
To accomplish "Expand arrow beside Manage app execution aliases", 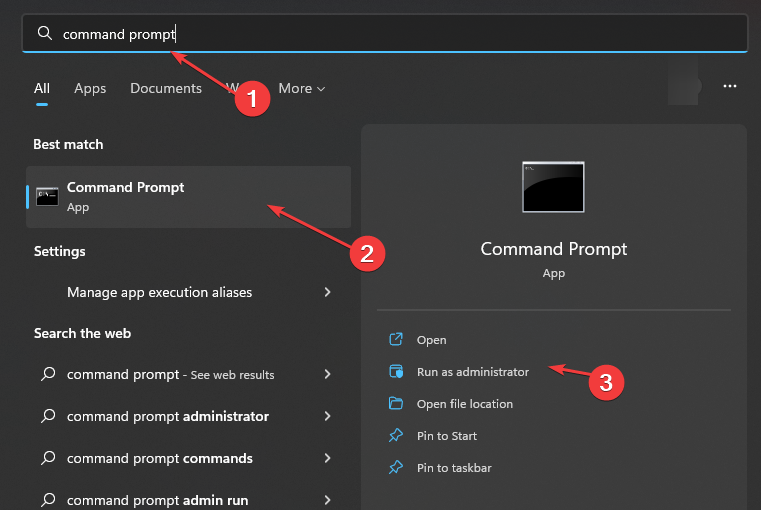I will (x=328, y=292).
